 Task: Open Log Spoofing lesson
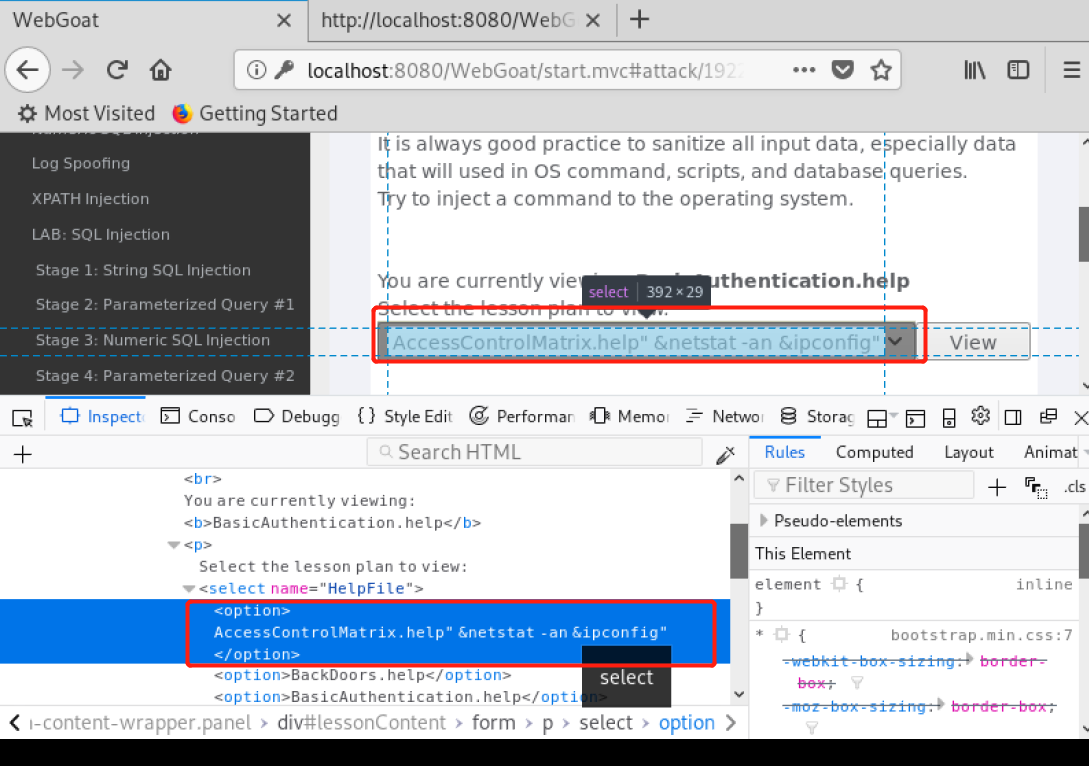click(x=81, y=163)
